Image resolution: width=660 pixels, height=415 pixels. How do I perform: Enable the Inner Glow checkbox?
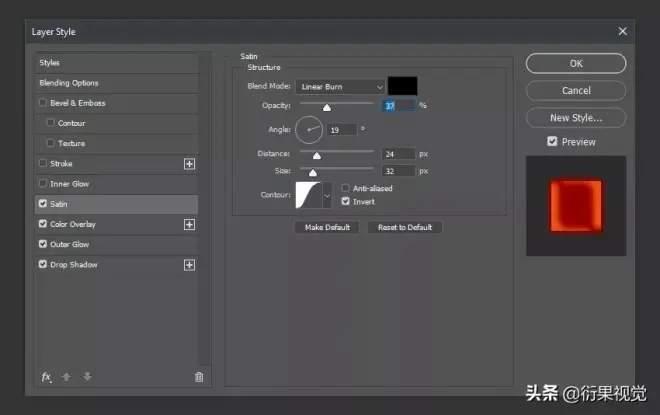[43, 183]
